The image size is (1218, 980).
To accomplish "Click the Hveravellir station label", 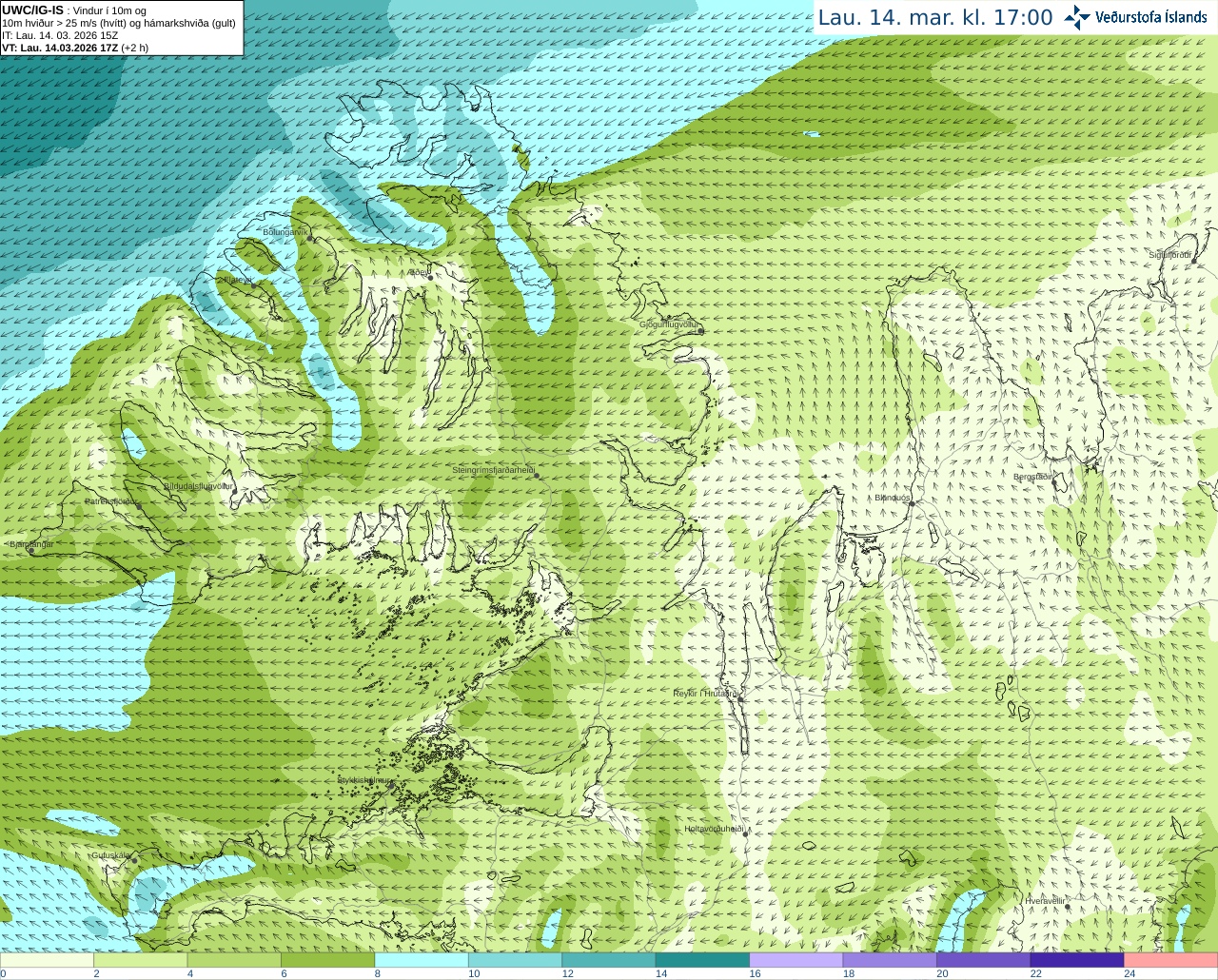I will pos(1045,900).
